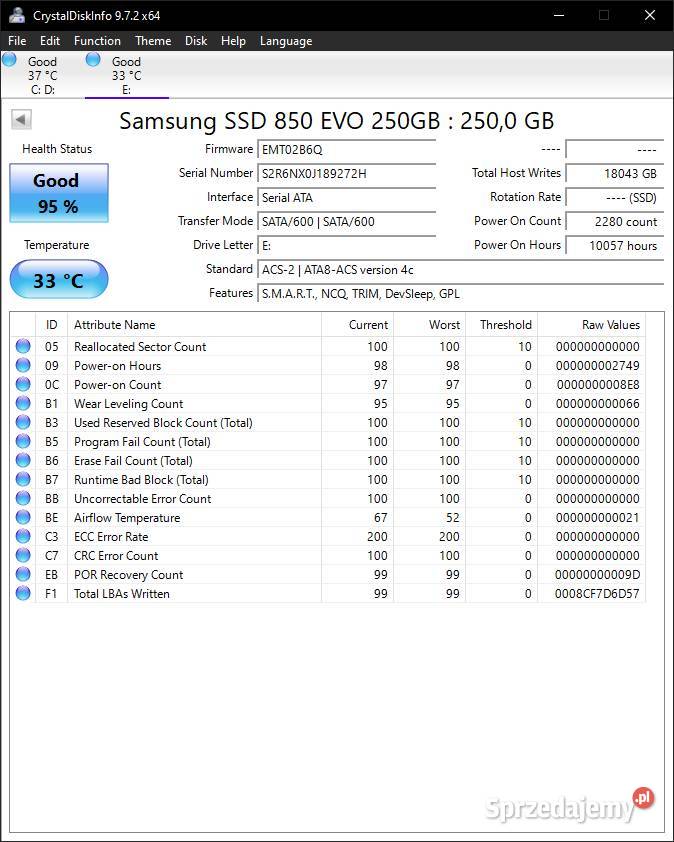This screenshot has height=842, width=674.
Task: Click the Total Host Writes value 18043 GB
Action: [614, 173]
